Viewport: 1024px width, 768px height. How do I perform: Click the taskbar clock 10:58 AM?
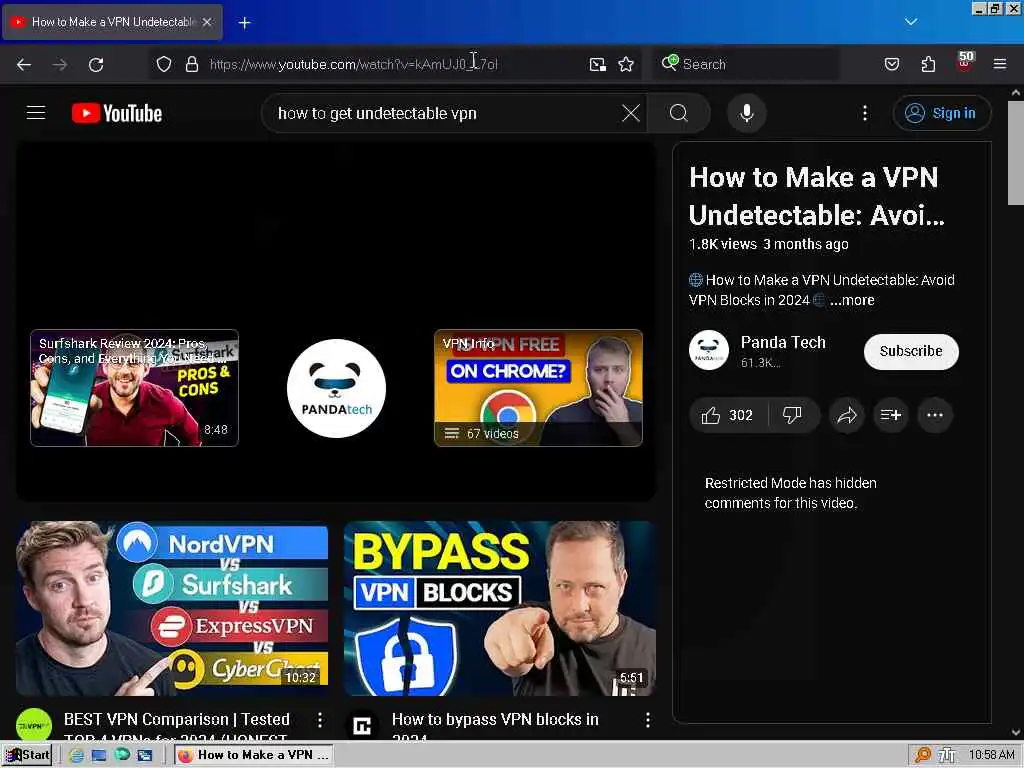pos(991,755)
